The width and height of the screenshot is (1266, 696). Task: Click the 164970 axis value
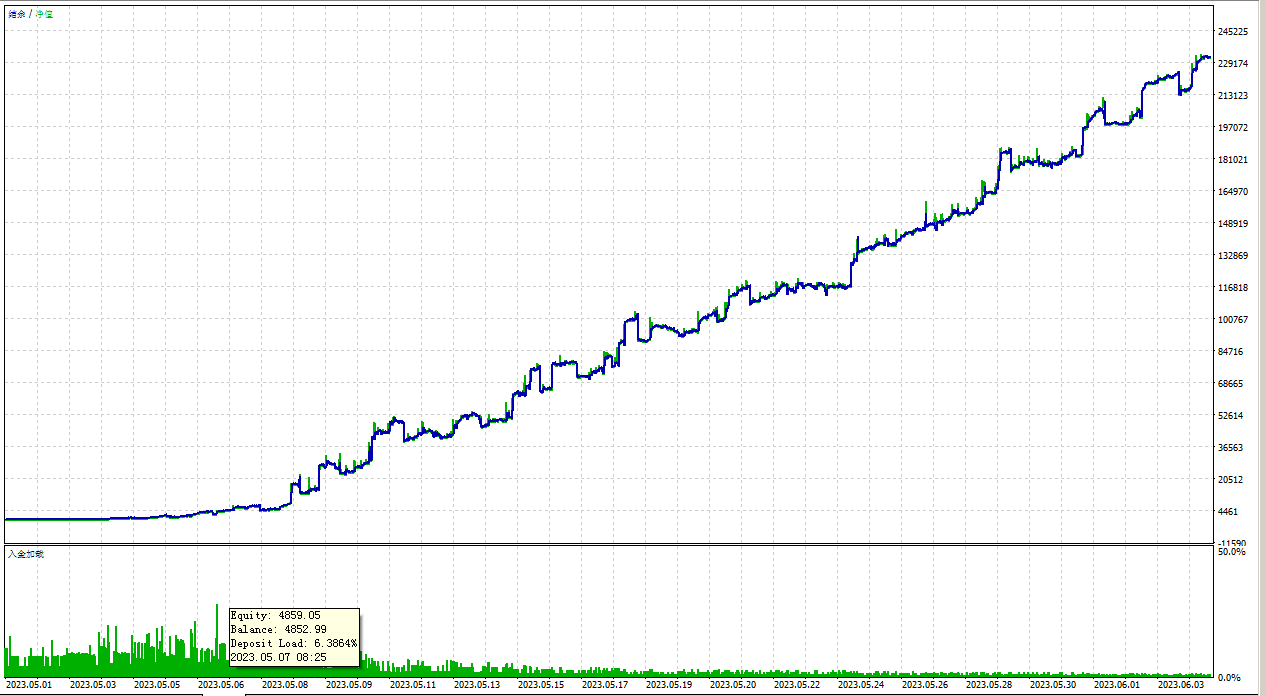point(1234,192)
